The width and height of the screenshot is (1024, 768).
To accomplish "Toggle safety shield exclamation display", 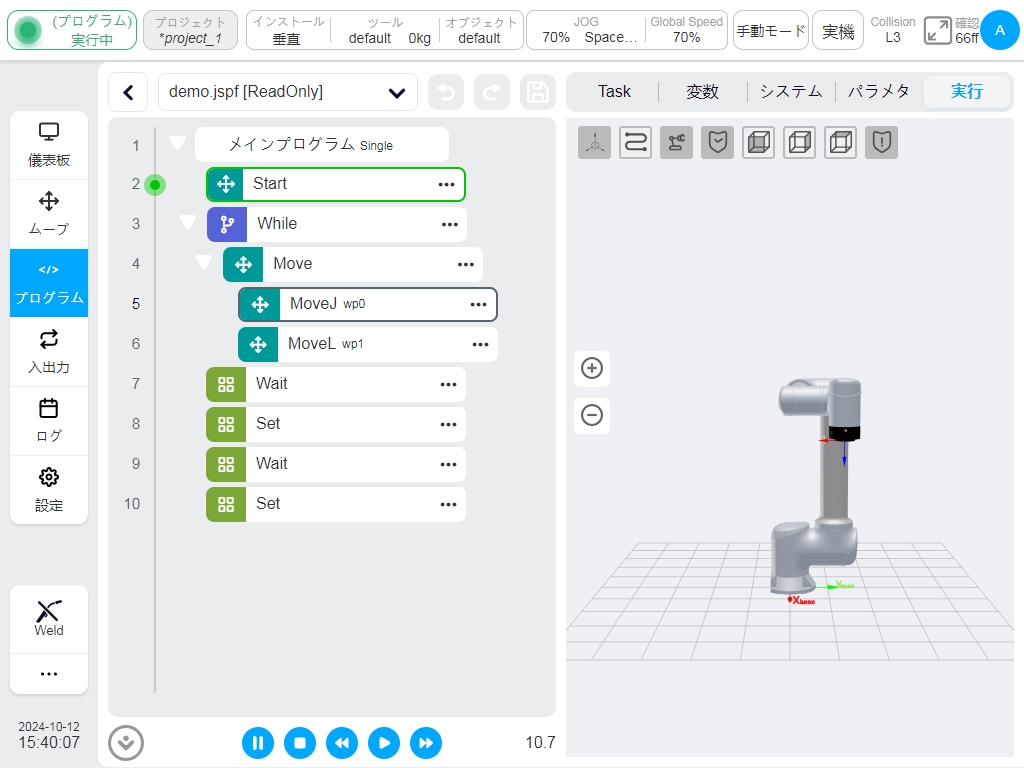I will point(882,142).
